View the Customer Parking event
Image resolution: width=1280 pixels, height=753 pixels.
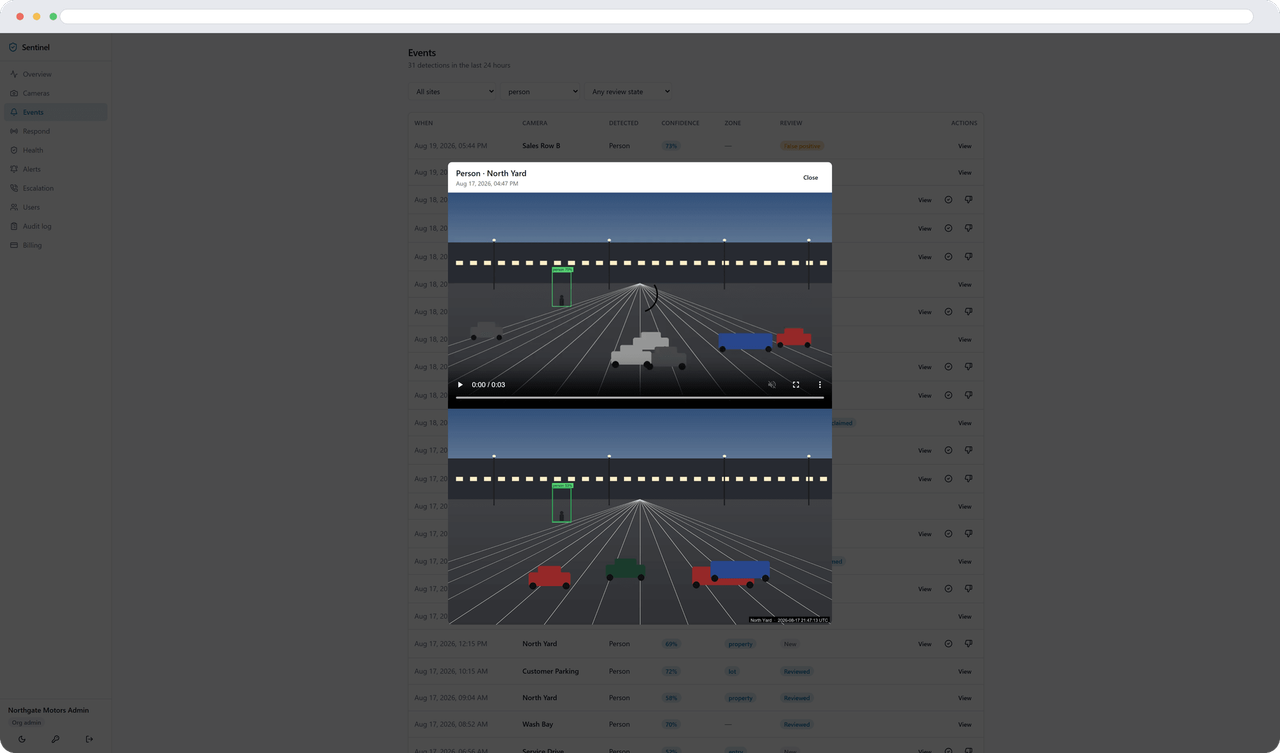tap(964, 671)
